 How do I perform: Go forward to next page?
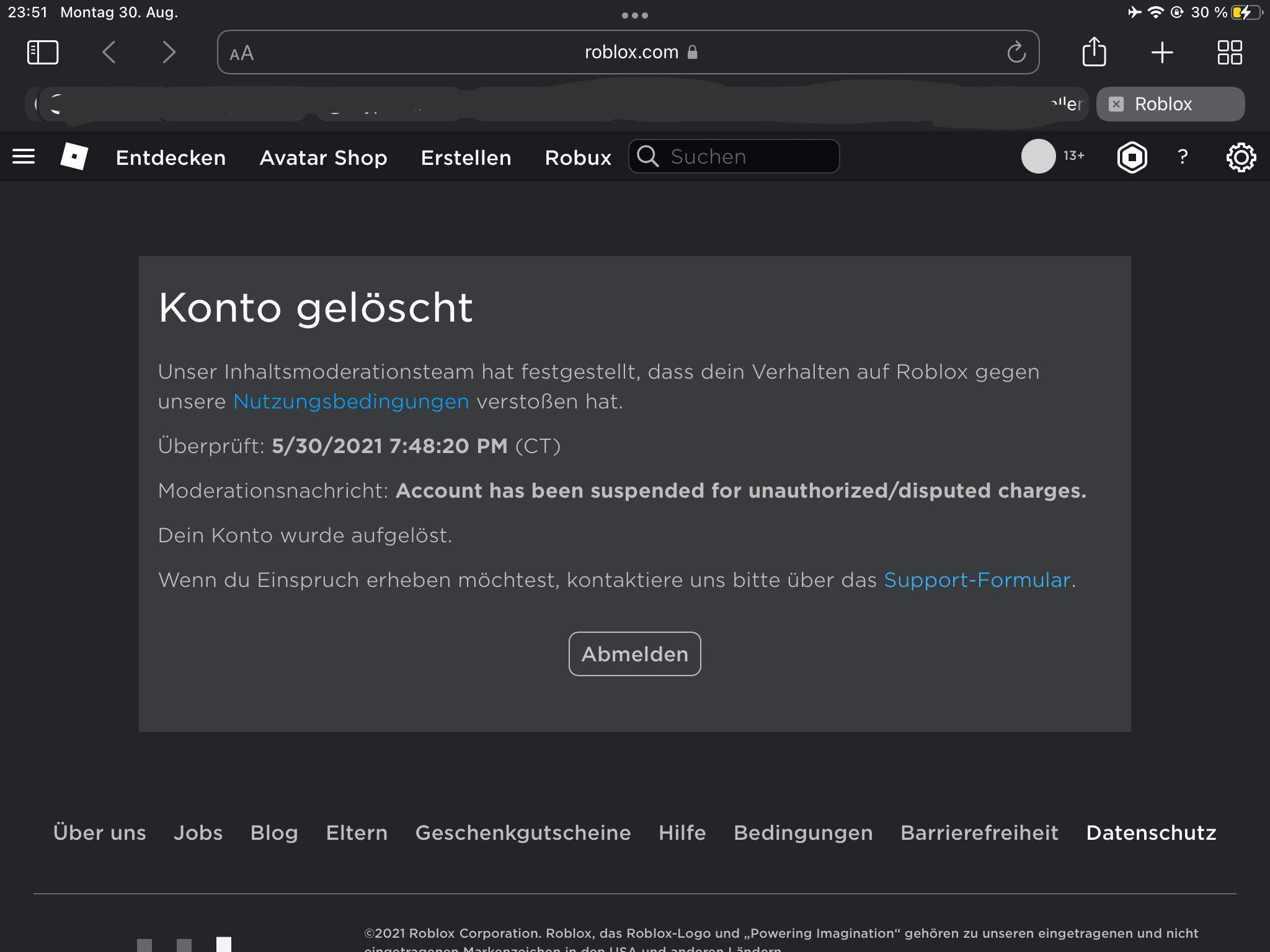point(169,52)
